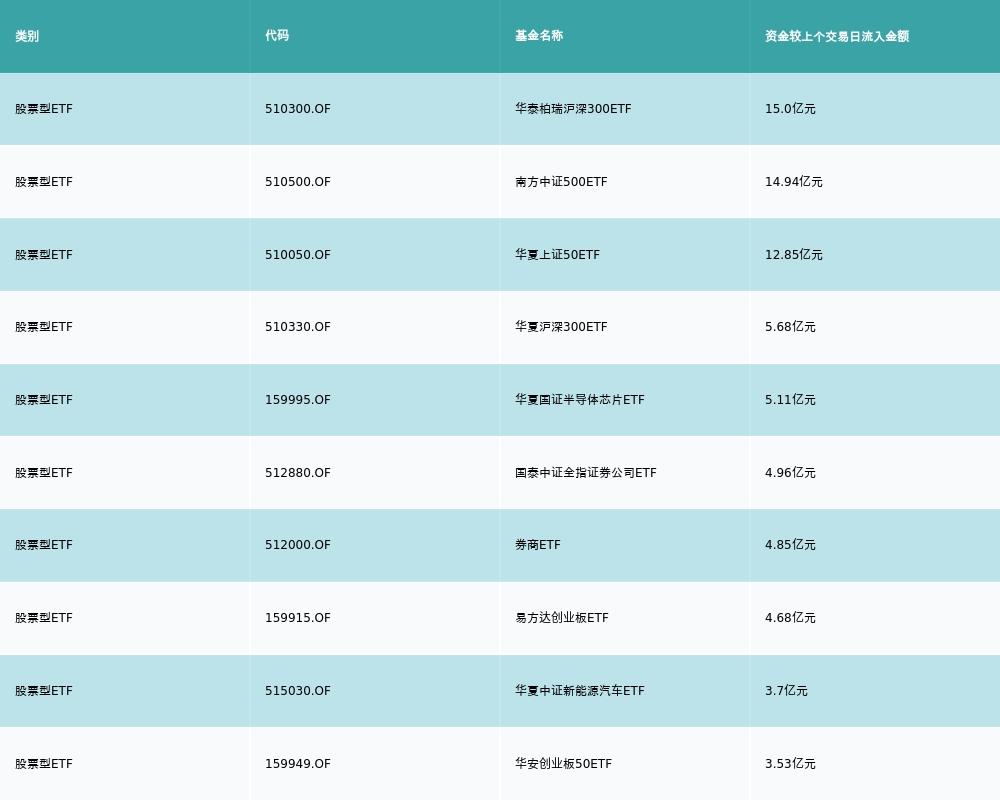Select fund name 南方中证500ETF
1000x800 pixels.
[561, 182]
